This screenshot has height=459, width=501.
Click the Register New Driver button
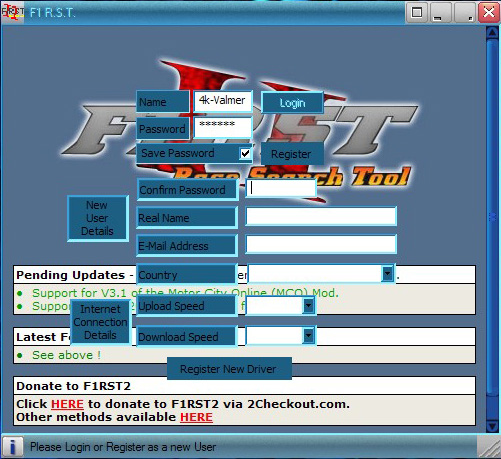pos(229,369)
